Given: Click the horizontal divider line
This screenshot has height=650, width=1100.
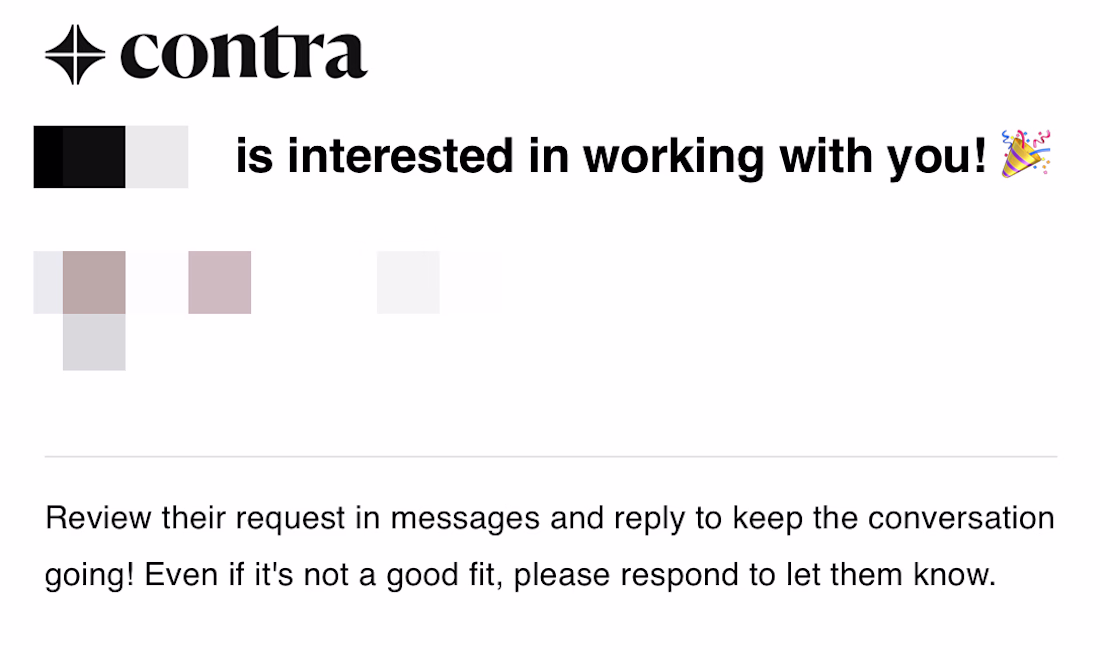Looking at the screenshot, I should 551,456.
